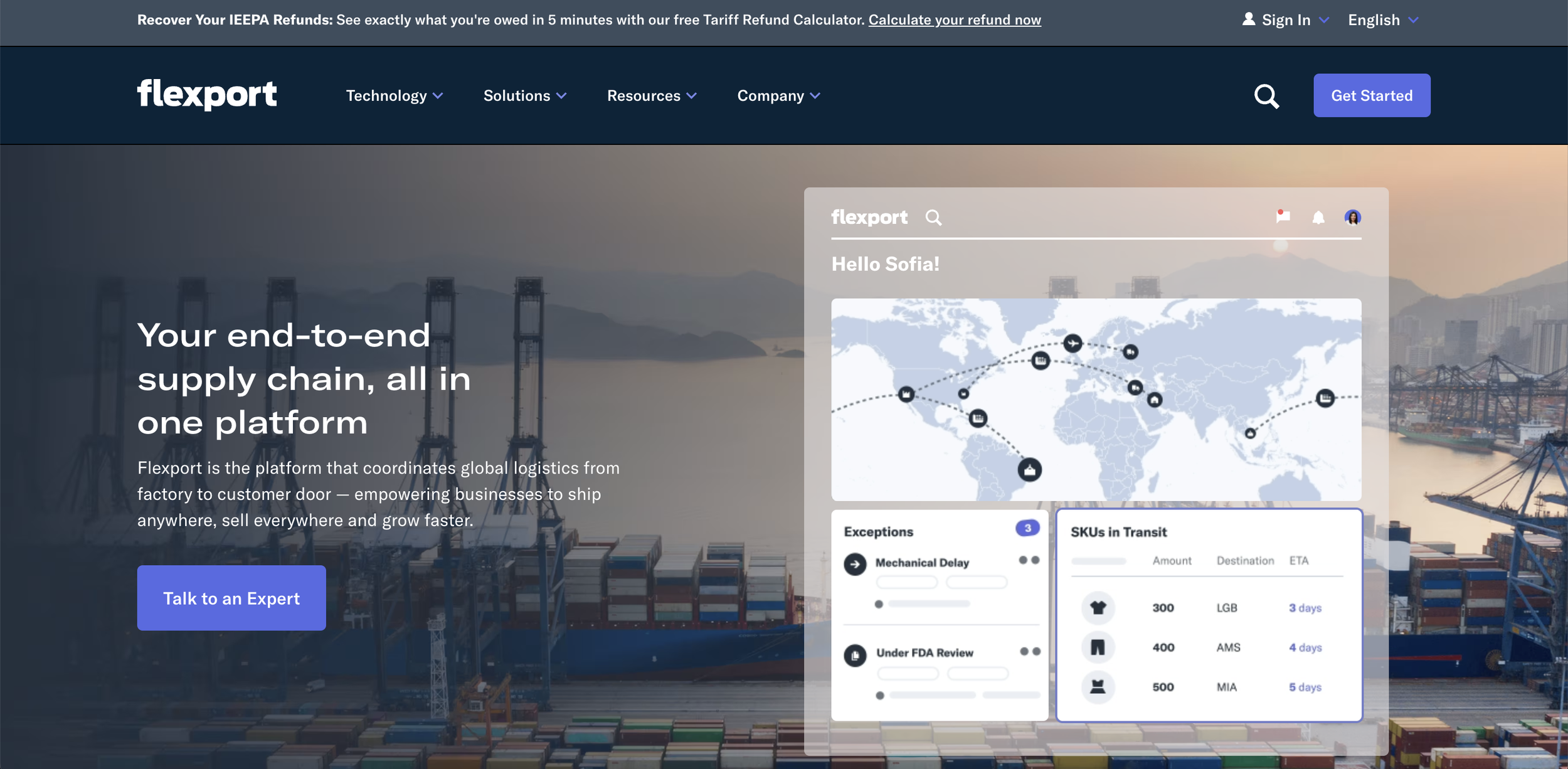
Task: Open the flag messages icon with red dot
Action: 1283,216
